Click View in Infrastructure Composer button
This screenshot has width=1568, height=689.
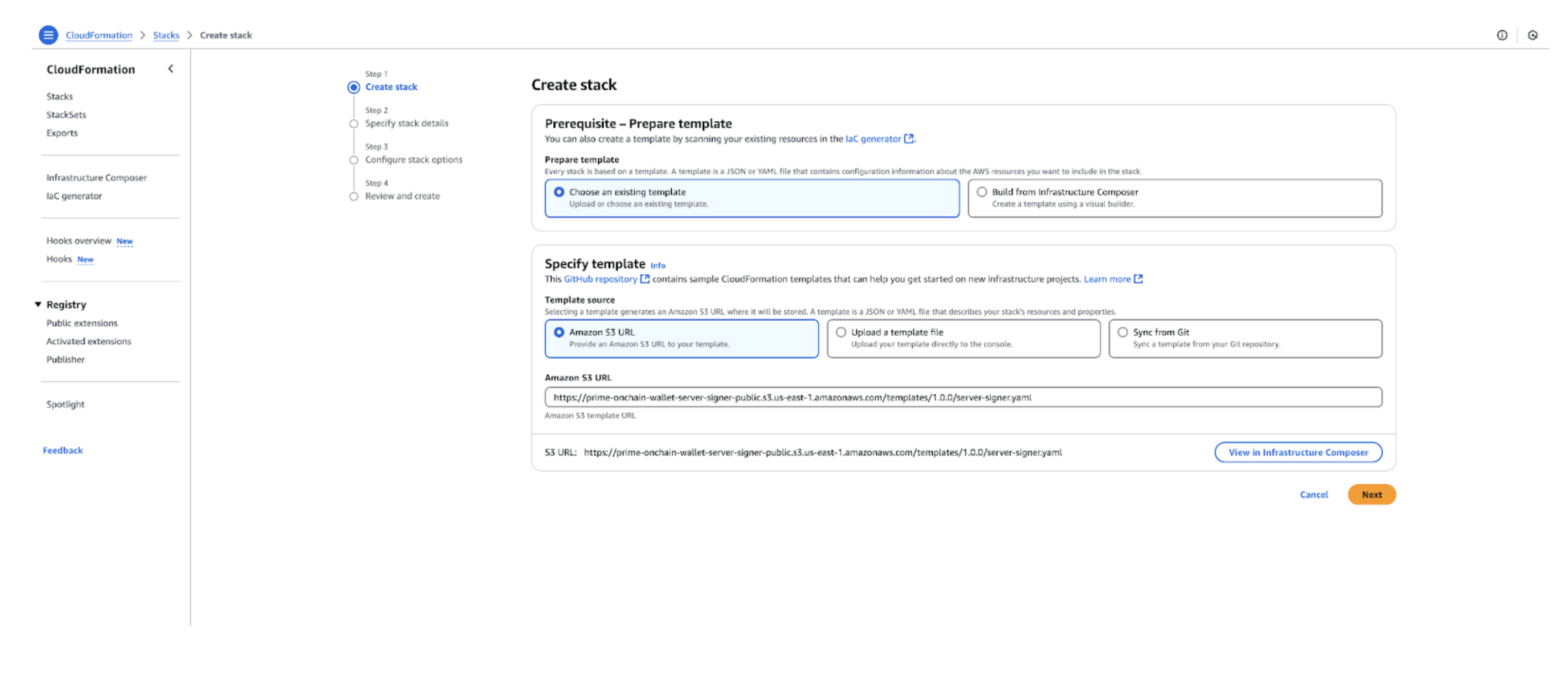pos(1298,452)
